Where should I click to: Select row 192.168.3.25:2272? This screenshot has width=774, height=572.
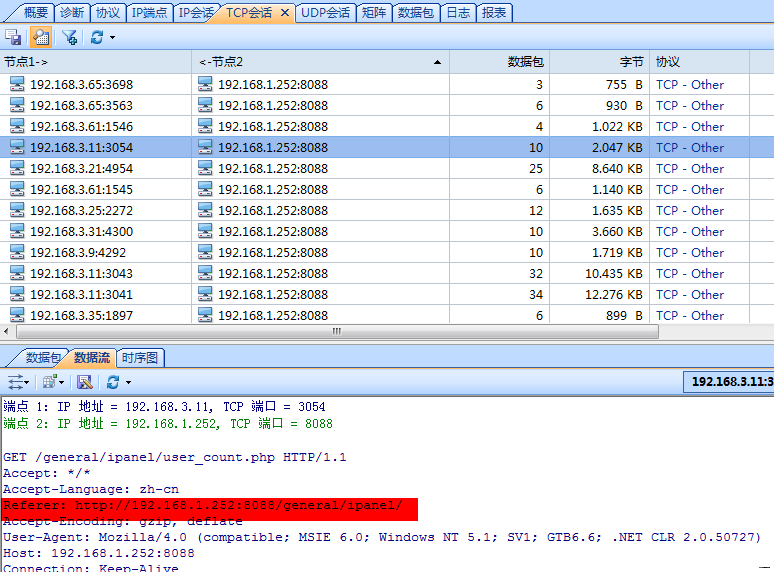click(x=387, y=210)
